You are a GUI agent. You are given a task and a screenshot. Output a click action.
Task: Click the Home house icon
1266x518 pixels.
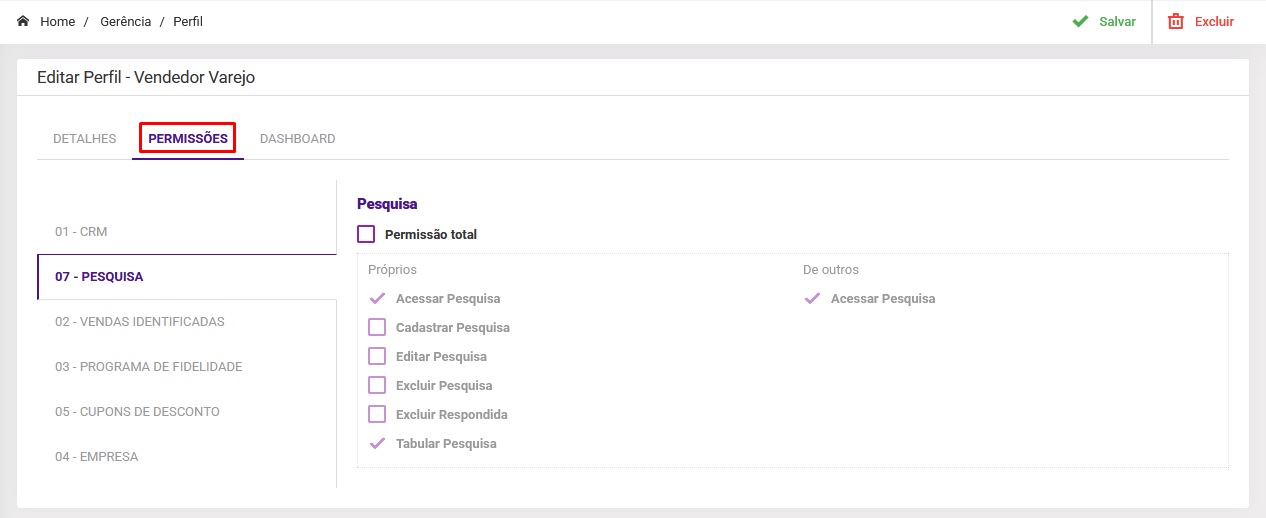pyautogui.click(x=23, y=21)
